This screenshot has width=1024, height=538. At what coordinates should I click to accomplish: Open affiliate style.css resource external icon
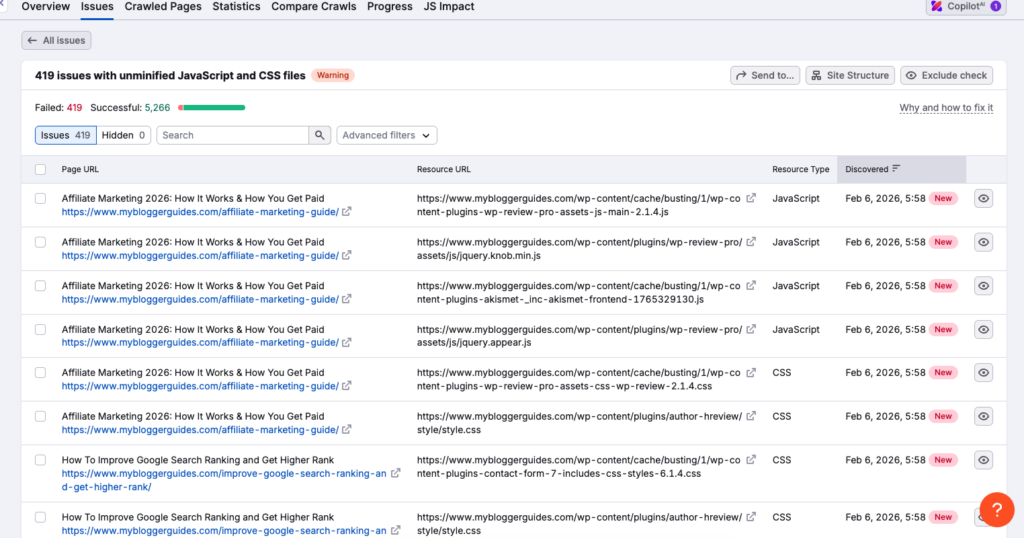point(751,416)
